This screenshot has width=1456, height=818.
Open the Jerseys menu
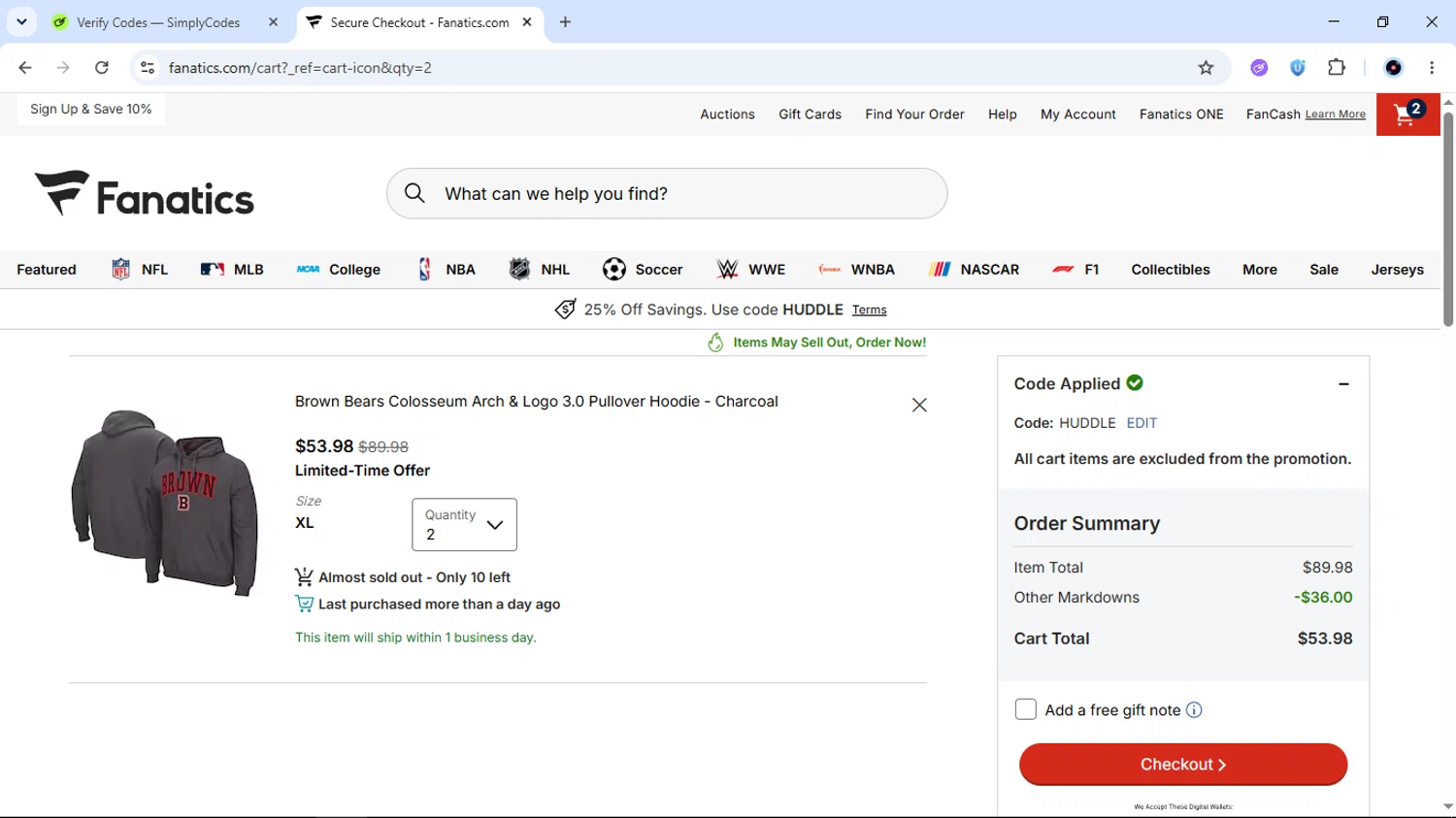pos(1398,270)
